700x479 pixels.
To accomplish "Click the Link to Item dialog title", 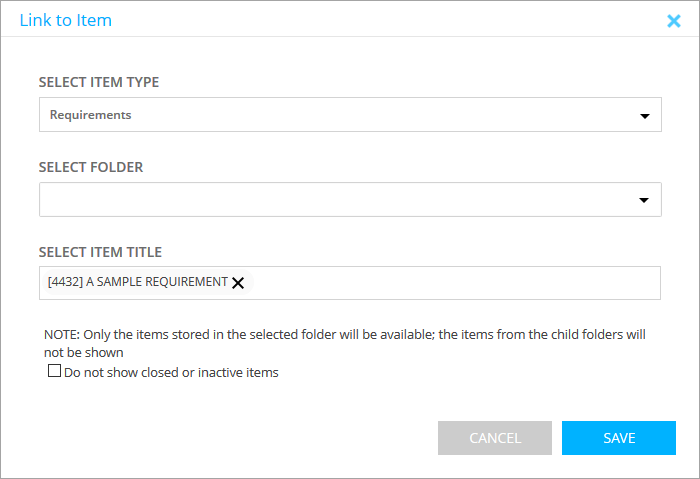I will [66, 20].
